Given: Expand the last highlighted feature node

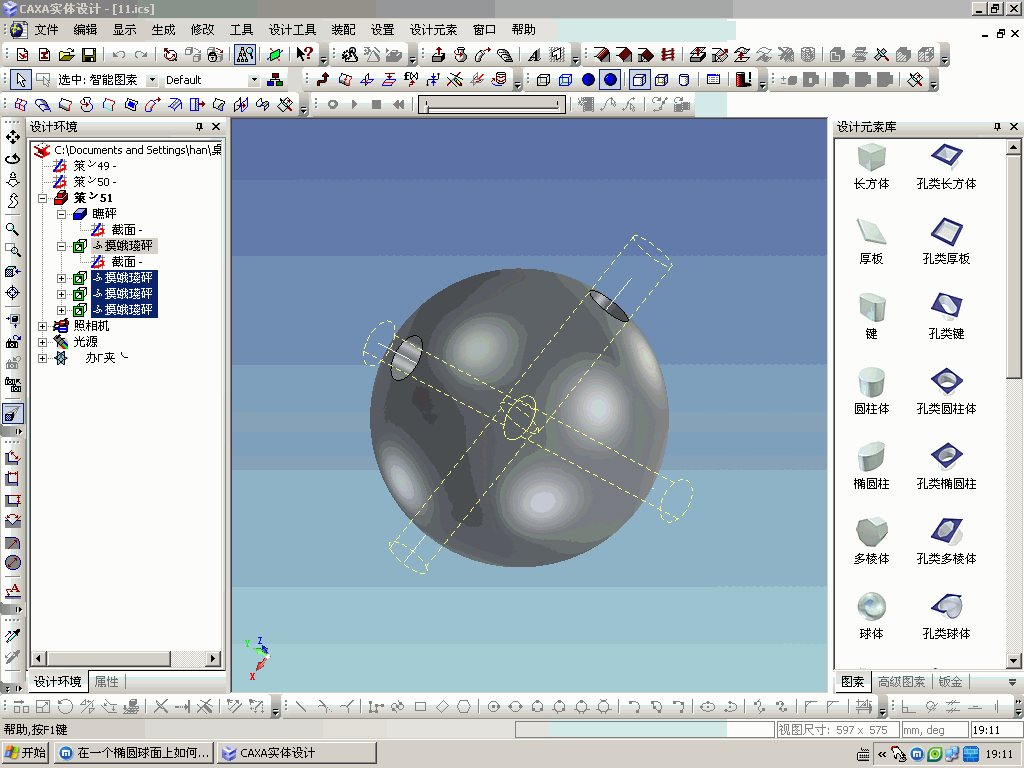Looking at the screenshot, I should [61, 310].
